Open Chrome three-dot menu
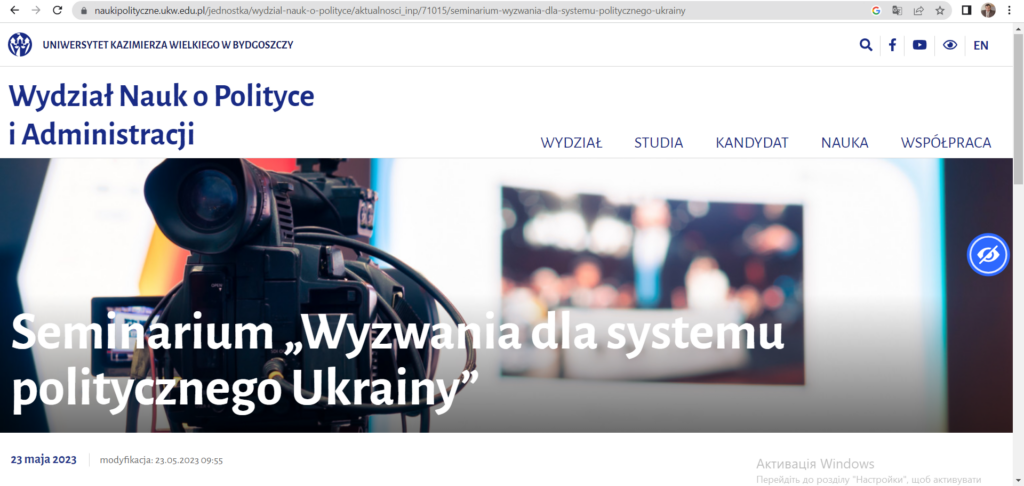Image resolution: width=1024 pixels, height=486 pixels. coord(1010,10)
